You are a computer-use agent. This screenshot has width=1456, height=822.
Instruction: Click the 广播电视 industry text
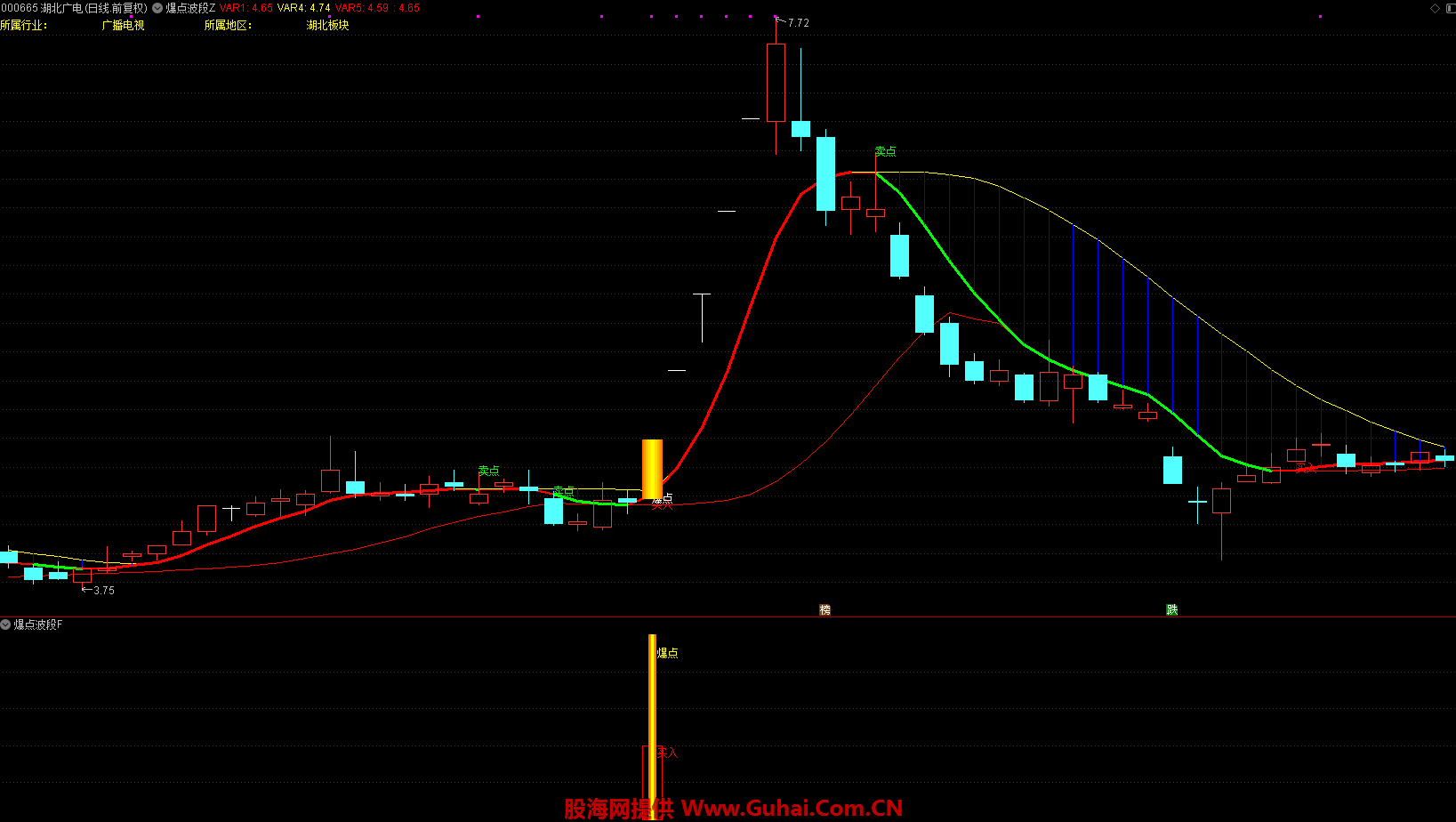tap(123, 25)
